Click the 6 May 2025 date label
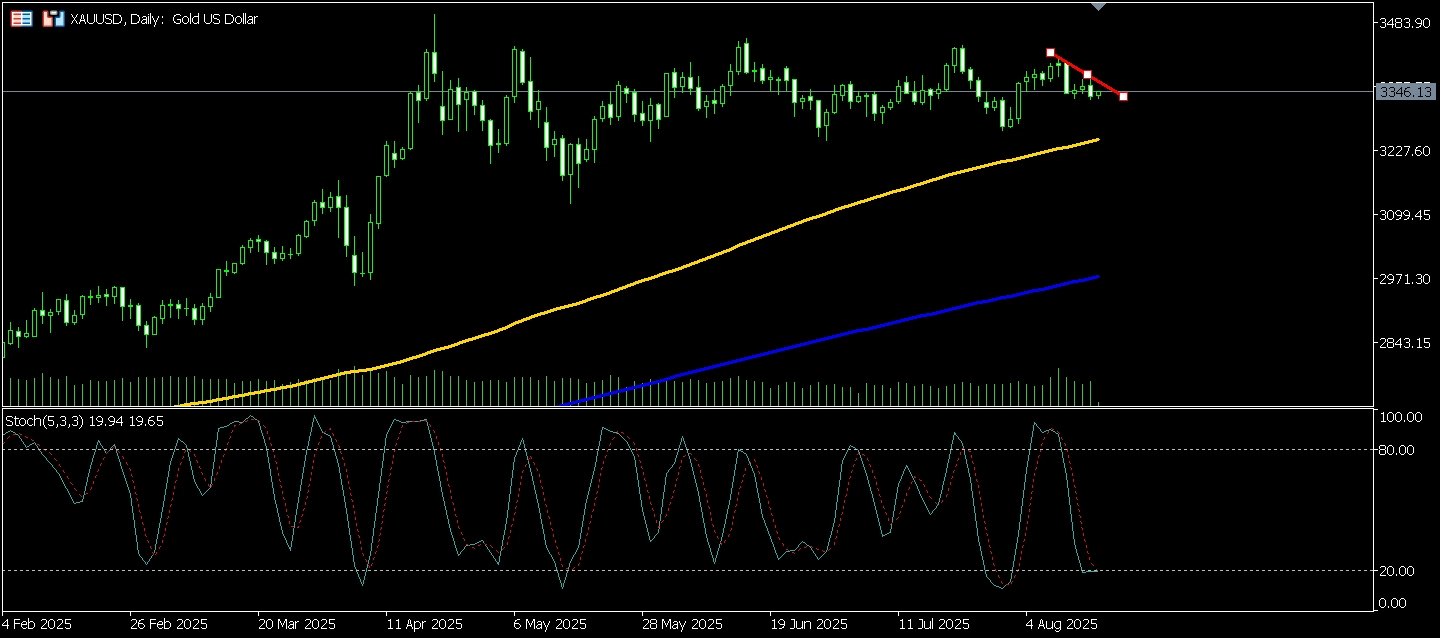 (x=552, y=624)
